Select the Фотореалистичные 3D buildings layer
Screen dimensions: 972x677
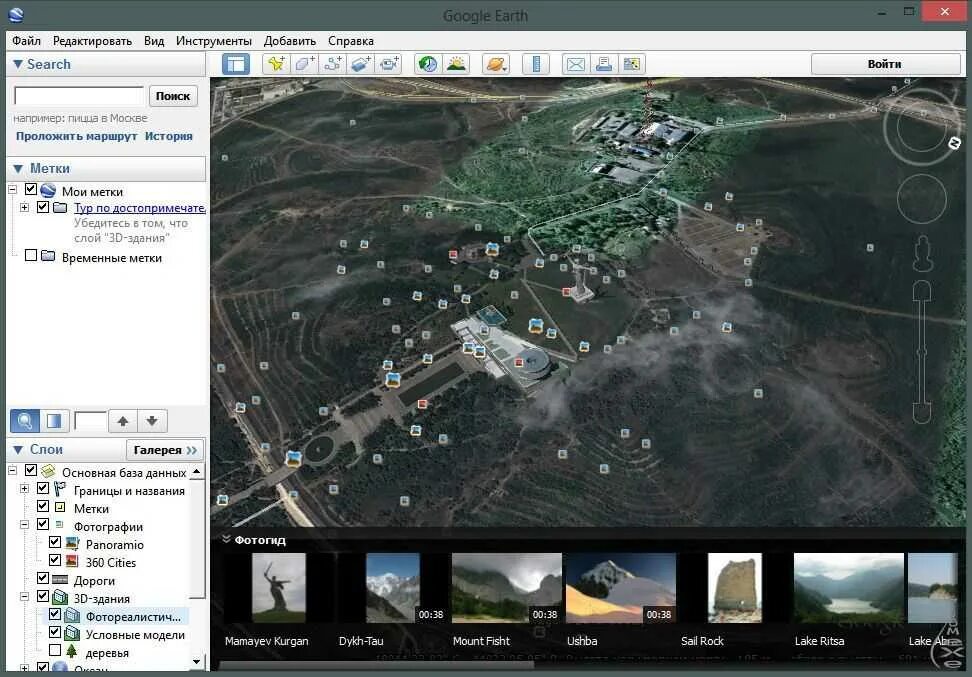[133, 617]
